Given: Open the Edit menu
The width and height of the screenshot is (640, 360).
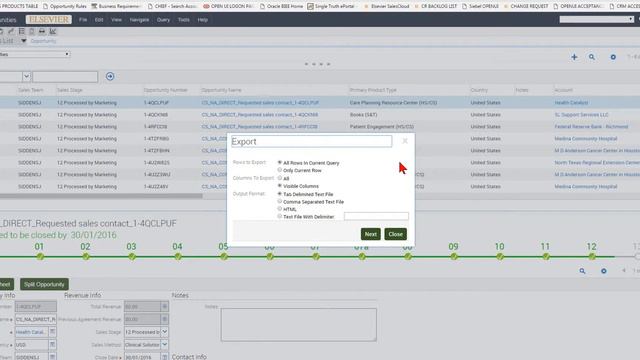Looking at the screenshot, I should (x=99, y=20).
